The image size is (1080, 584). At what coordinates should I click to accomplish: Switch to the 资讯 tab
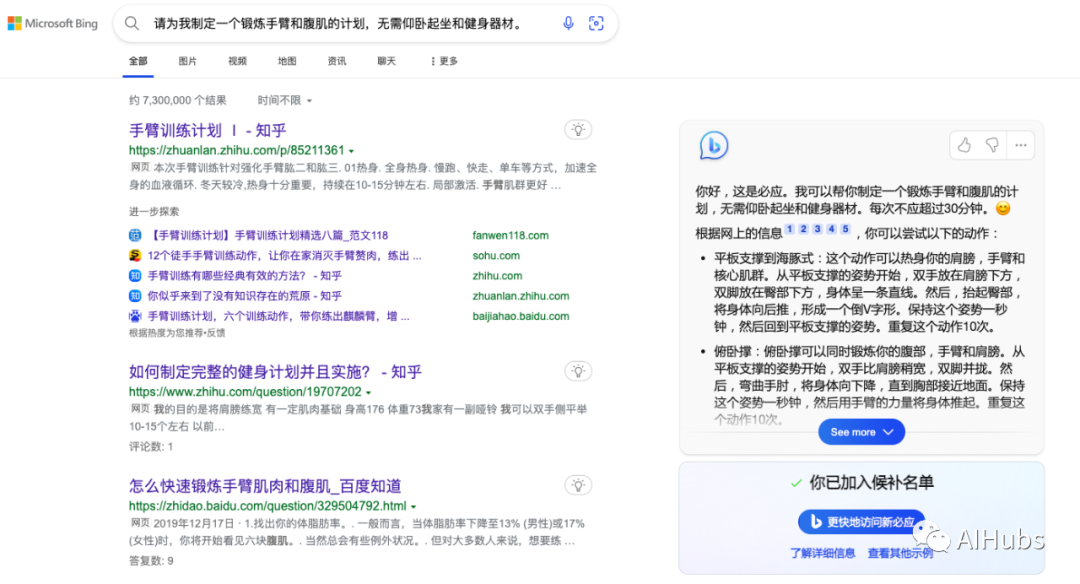337,61
